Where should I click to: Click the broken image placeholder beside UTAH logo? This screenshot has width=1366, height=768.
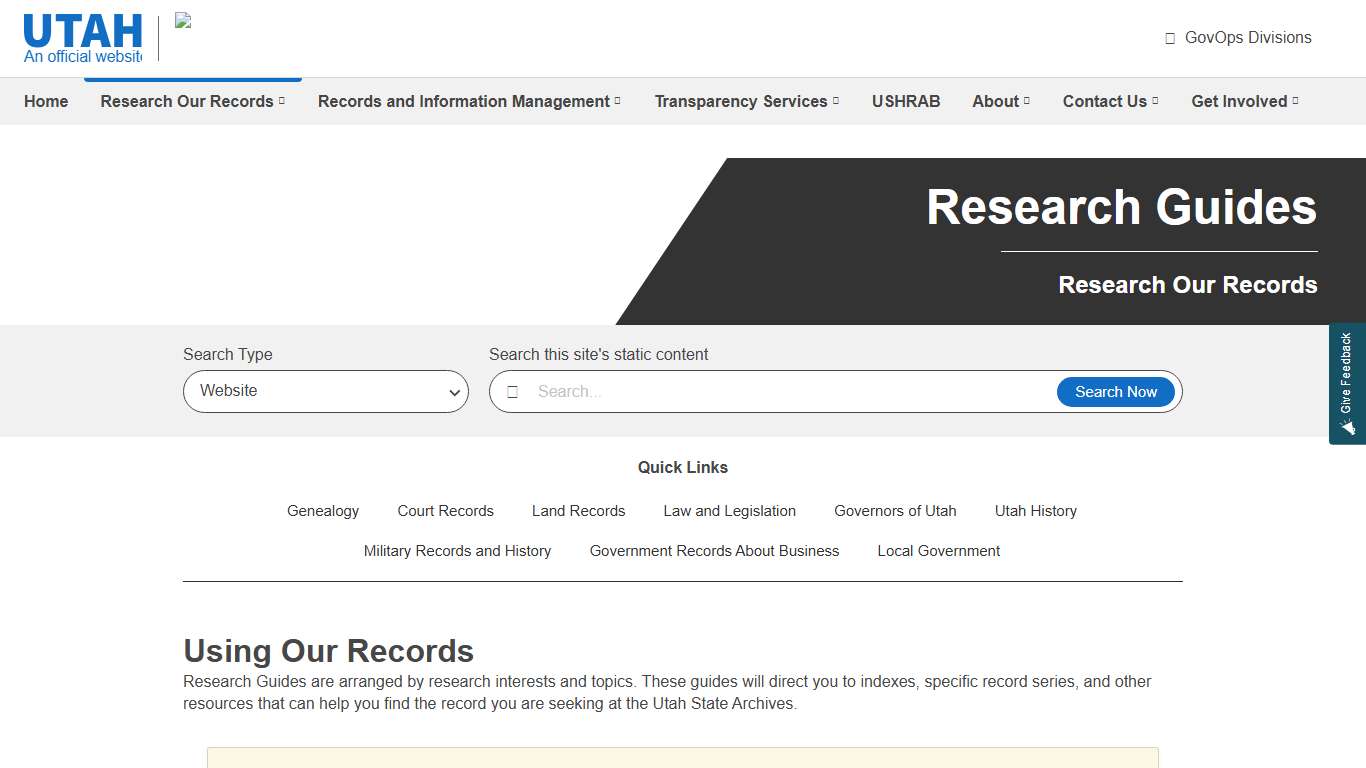point(183,20)
